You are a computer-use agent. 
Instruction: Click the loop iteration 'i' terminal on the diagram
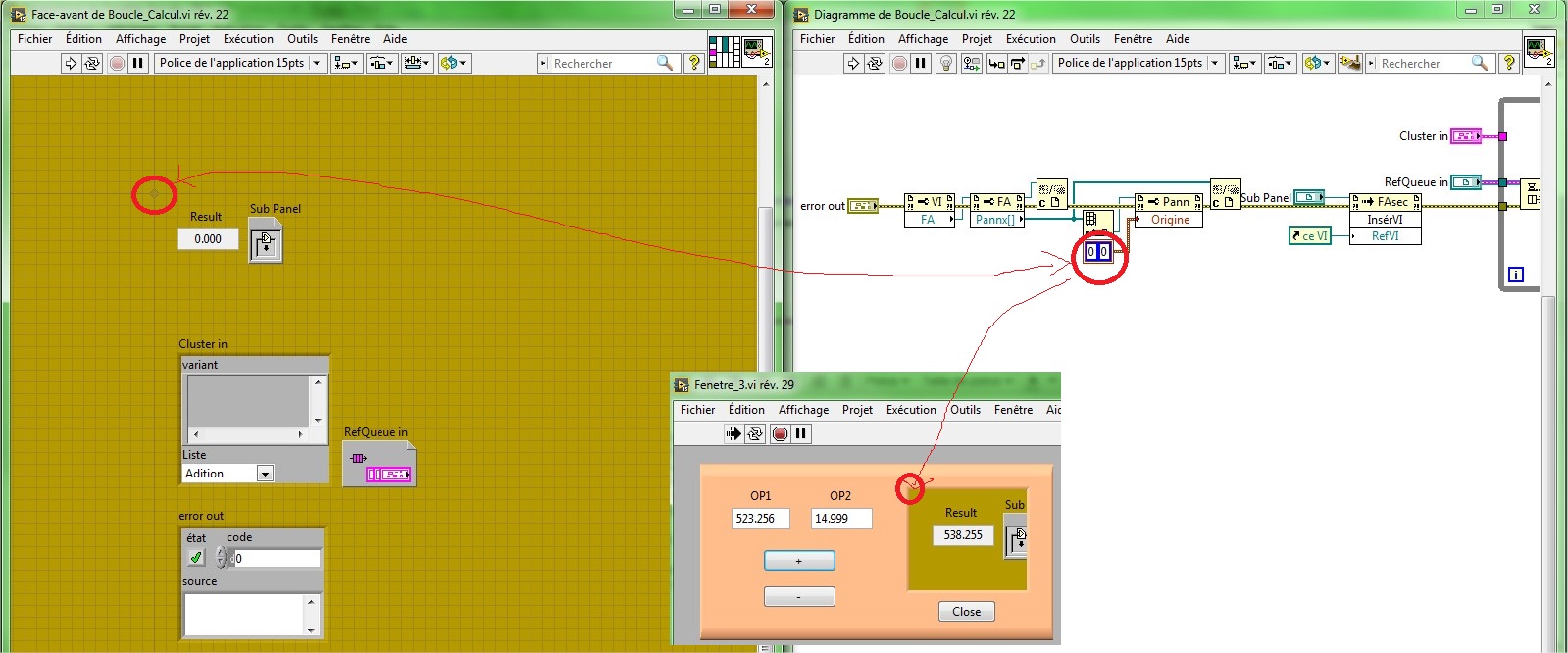click(x=1516, y=275)
